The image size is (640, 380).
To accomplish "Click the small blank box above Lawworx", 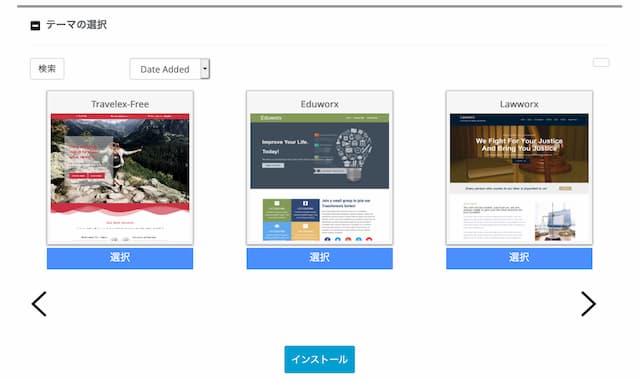I will tap(601, 62).
